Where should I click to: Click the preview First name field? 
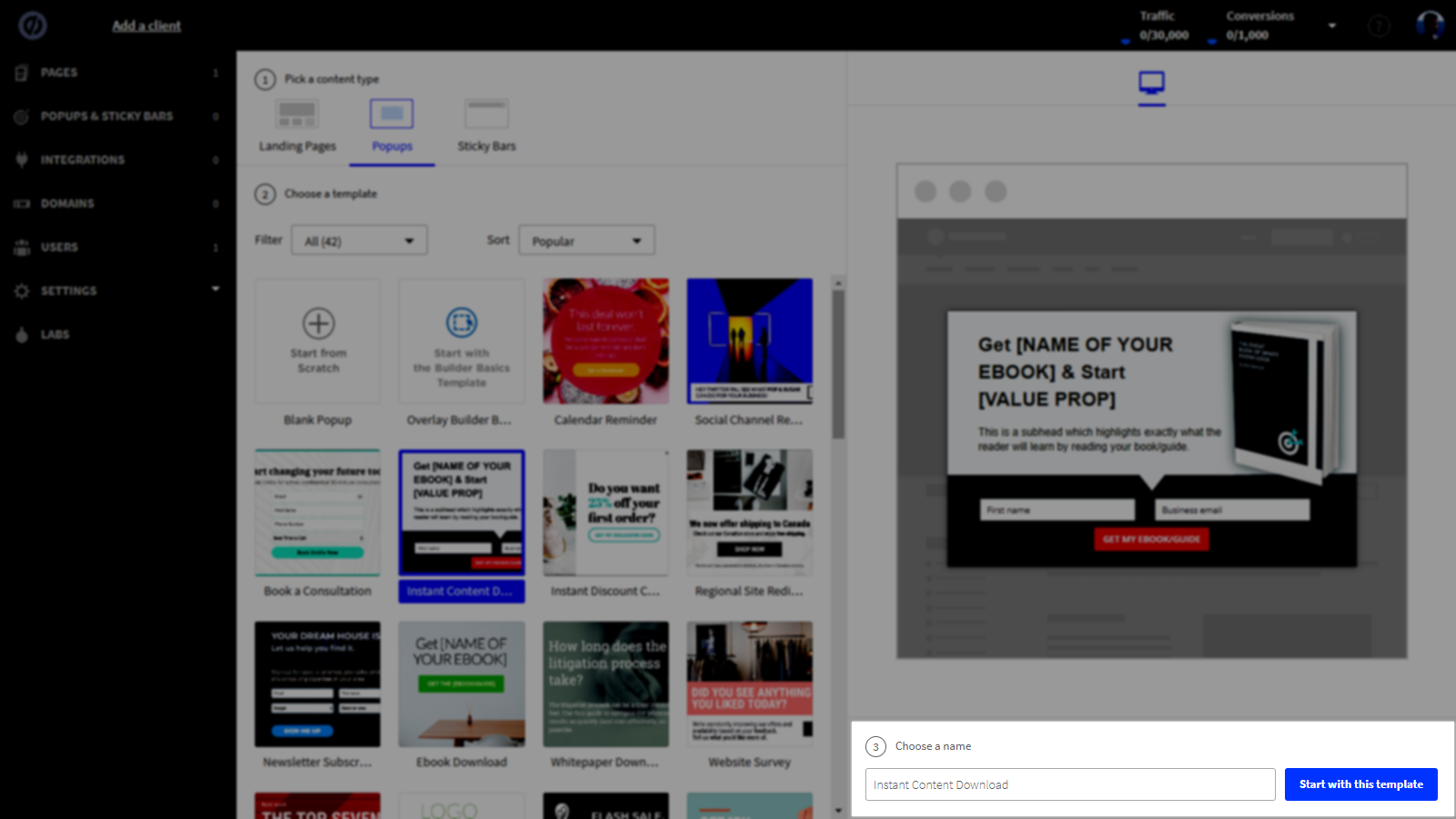[1057, 510]
